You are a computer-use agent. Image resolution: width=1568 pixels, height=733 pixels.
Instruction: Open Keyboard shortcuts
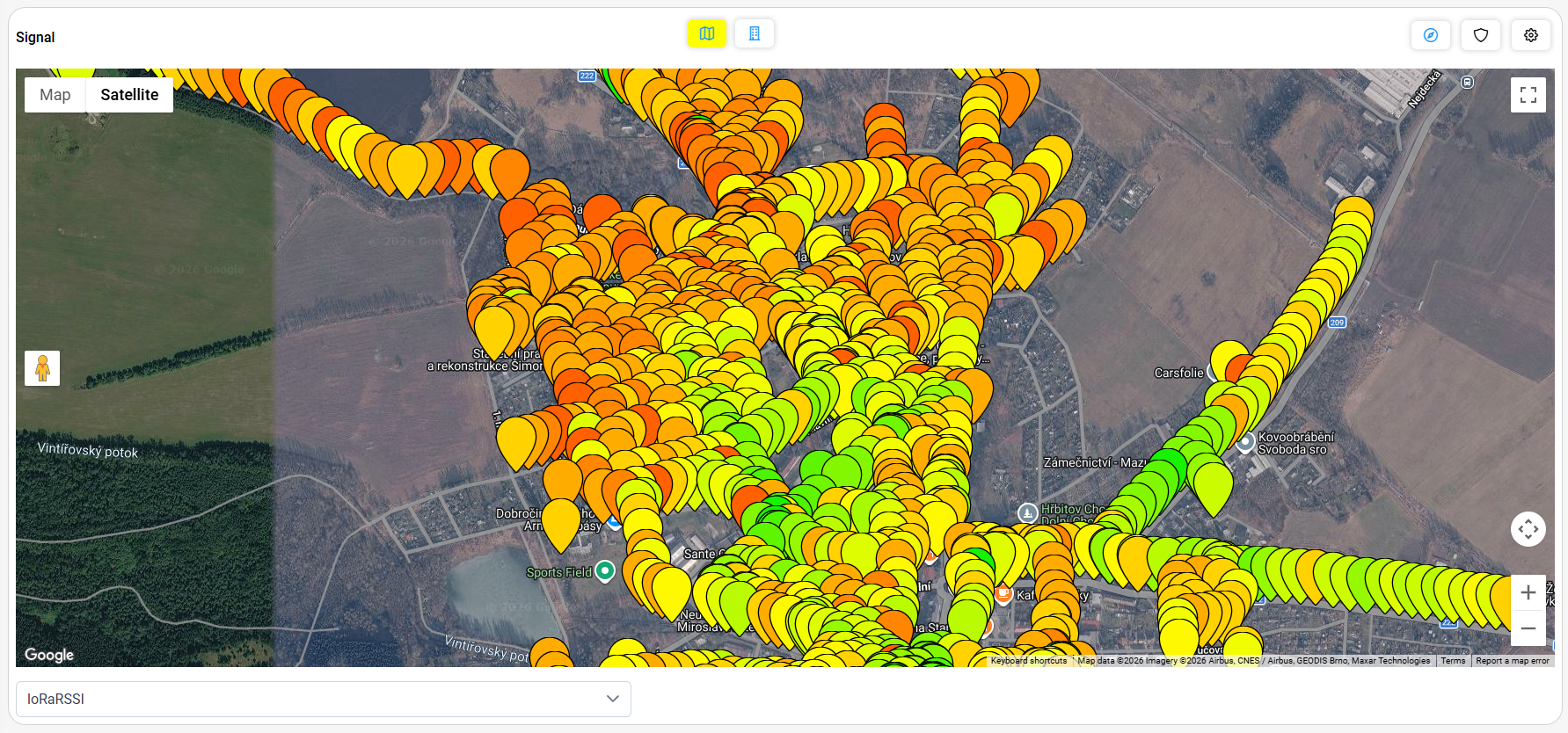click(x=1029, y=661)
